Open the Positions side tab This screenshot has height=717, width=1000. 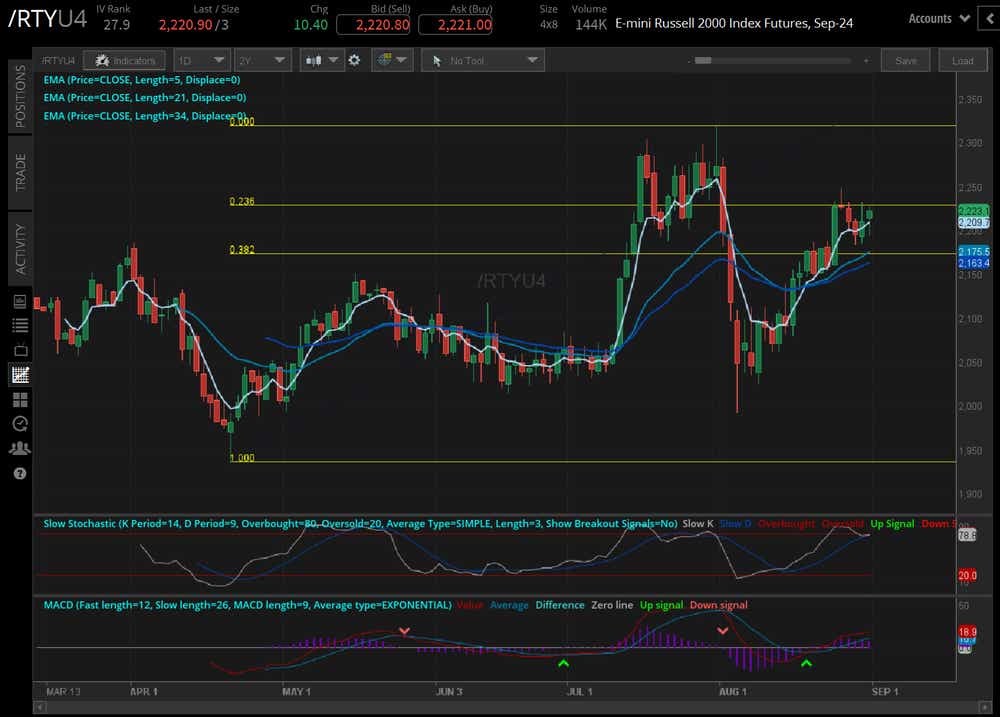(x=19, y=97)
